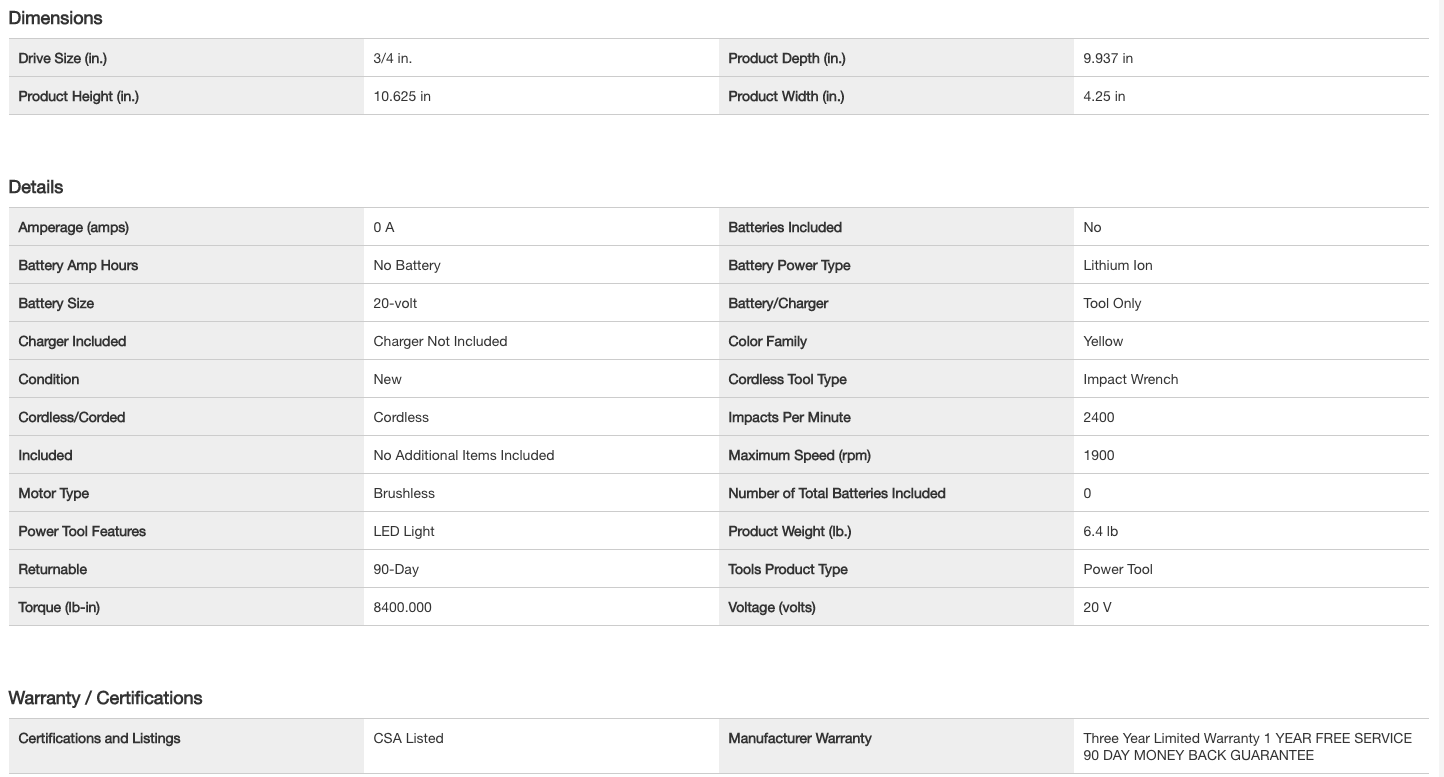The image size is (1444, 777).
Task: Click the Lithium Ion battery type value
Action: 1117,265
